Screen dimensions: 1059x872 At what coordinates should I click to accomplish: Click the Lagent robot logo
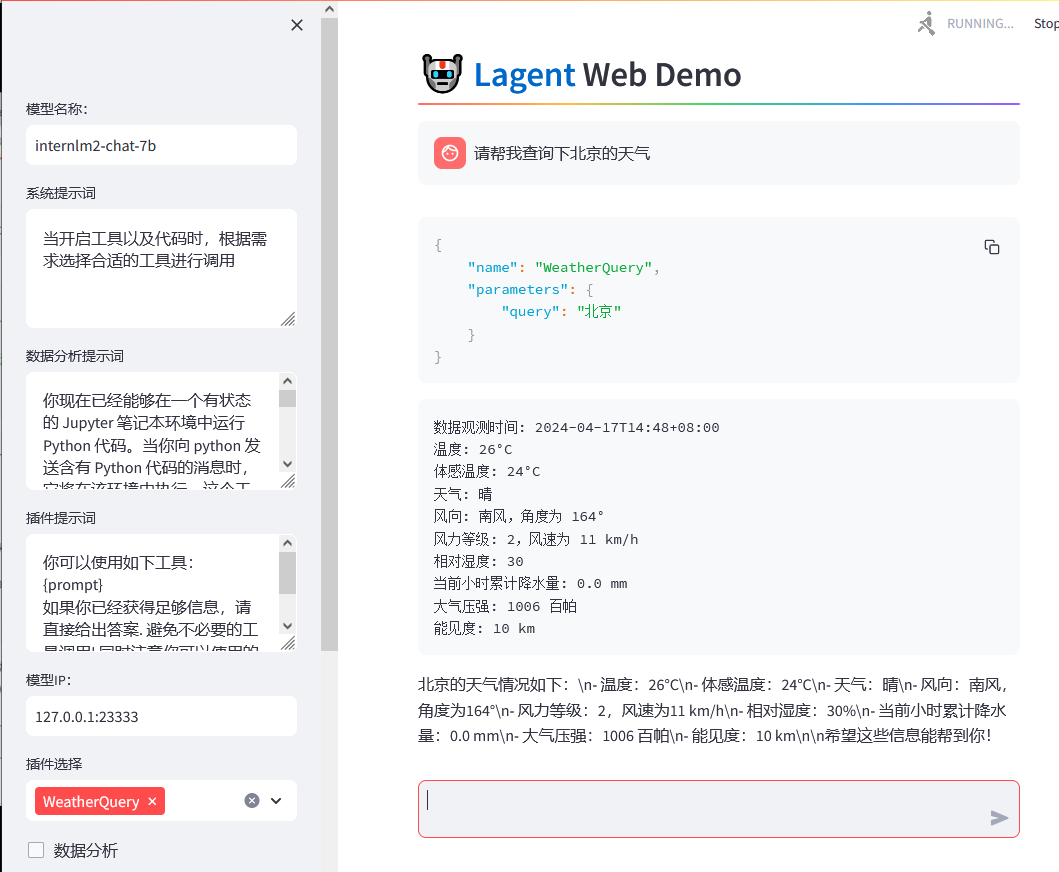tap(442, 74)
